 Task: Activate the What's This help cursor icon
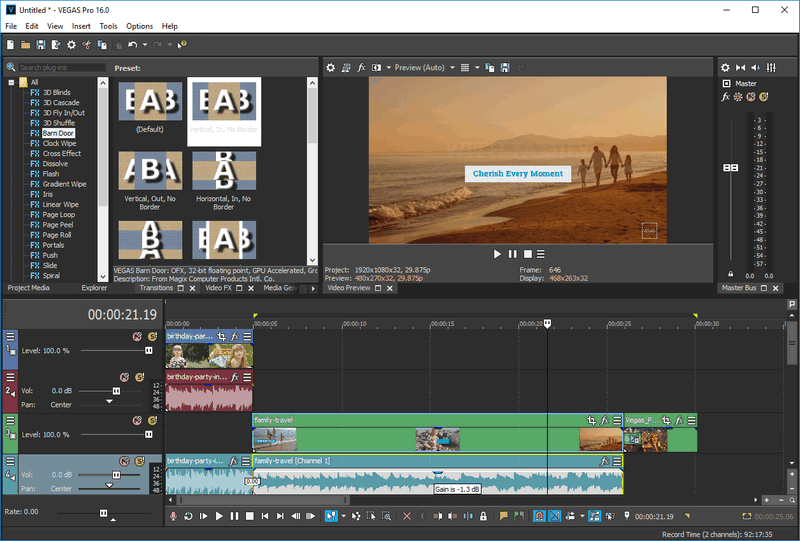click(x=182, y=45)
